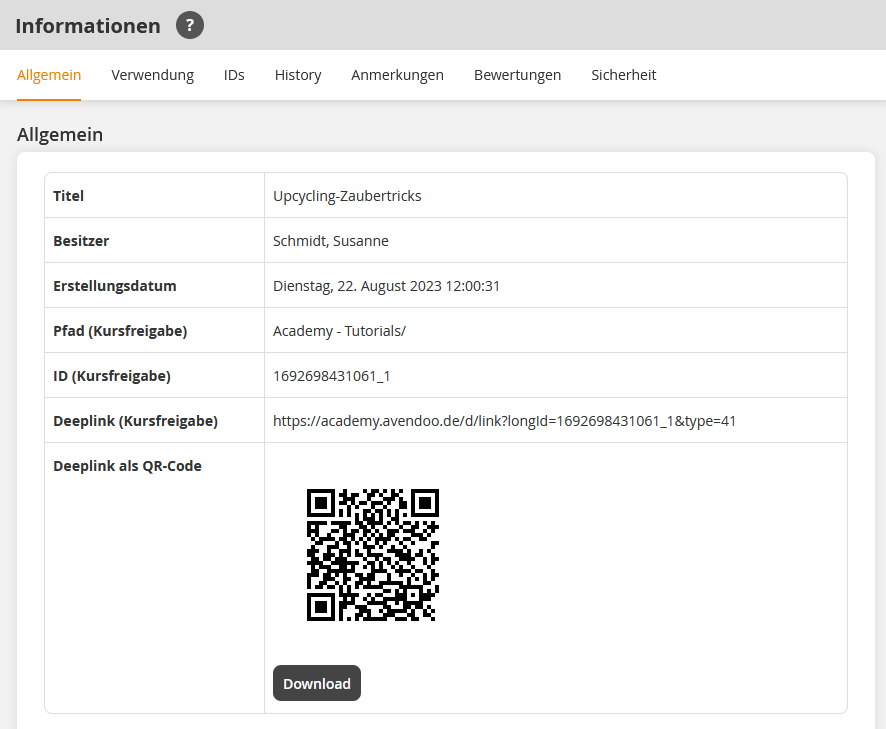Click the academy.avendoo.de deeplink URL
The image size is (886, 729).
point(504,421)
